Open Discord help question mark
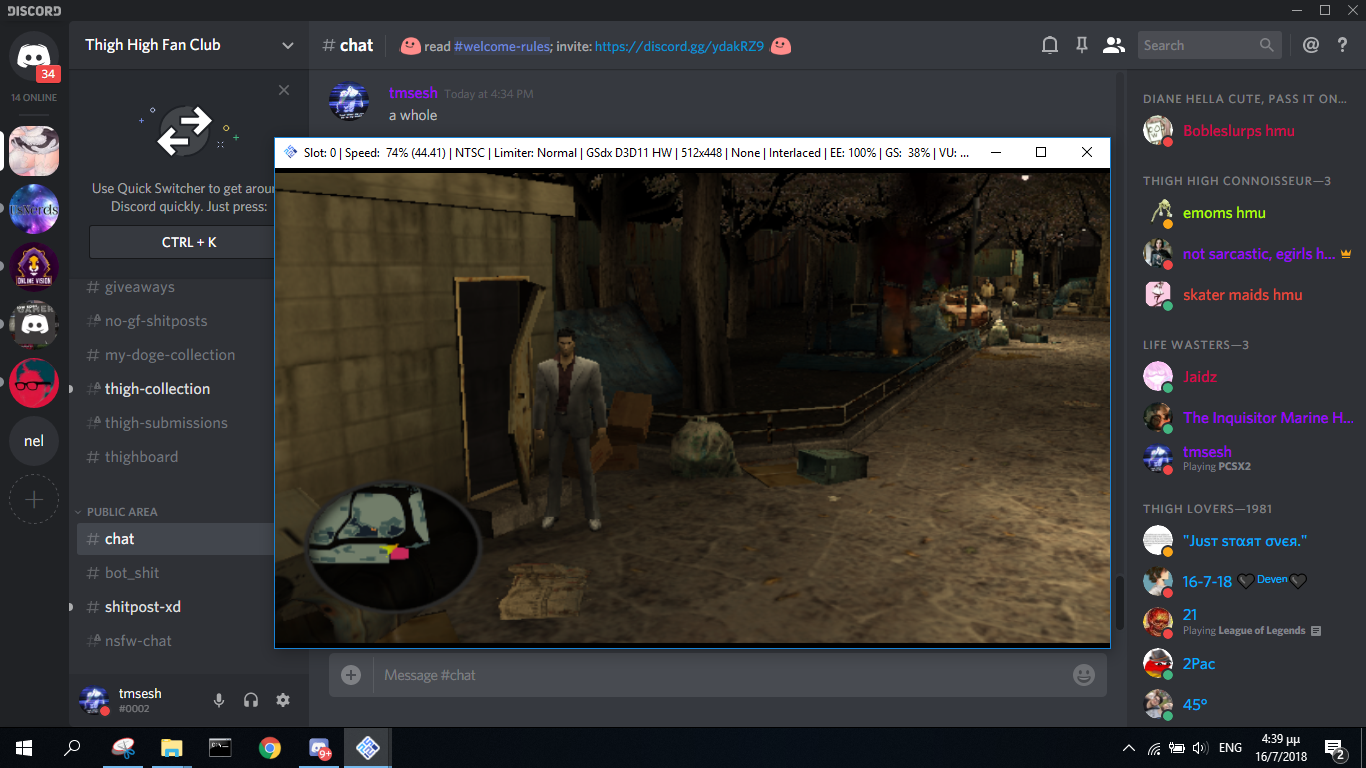The height and width of the screenshot is (768, 1366). [1343, 45]
